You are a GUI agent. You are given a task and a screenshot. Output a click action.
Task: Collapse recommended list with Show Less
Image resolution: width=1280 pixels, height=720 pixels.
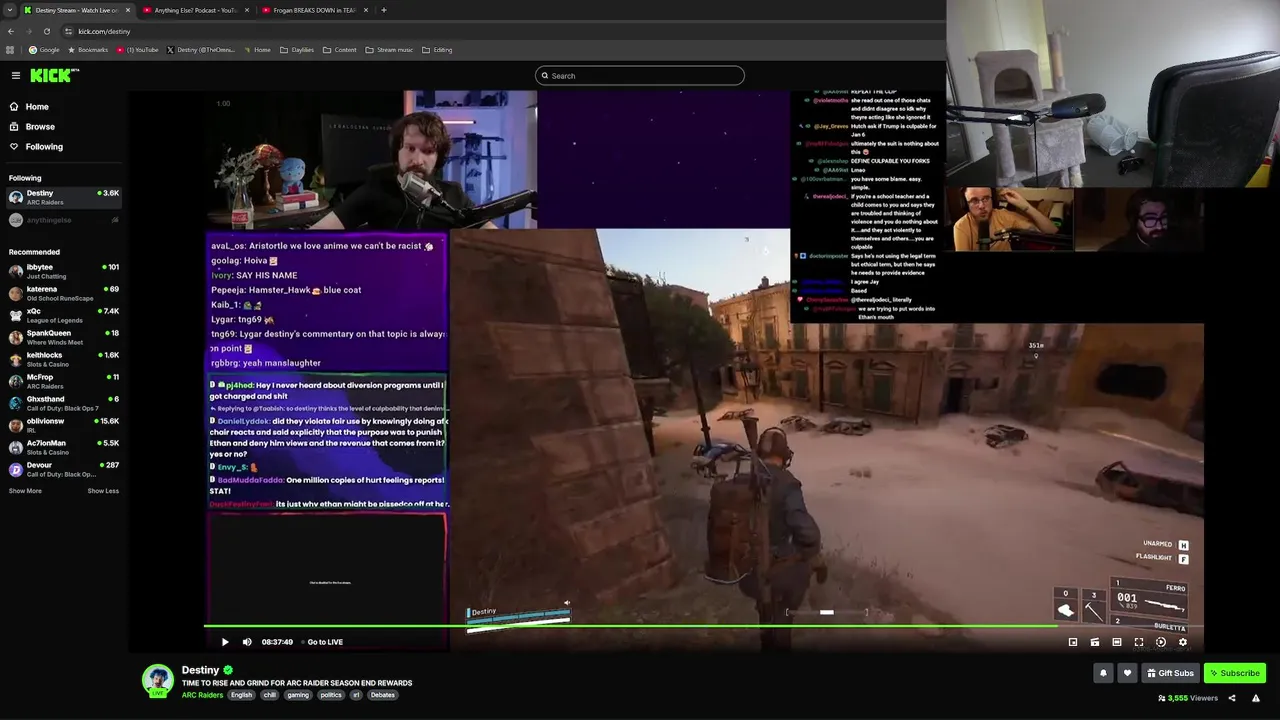(103, 491)
